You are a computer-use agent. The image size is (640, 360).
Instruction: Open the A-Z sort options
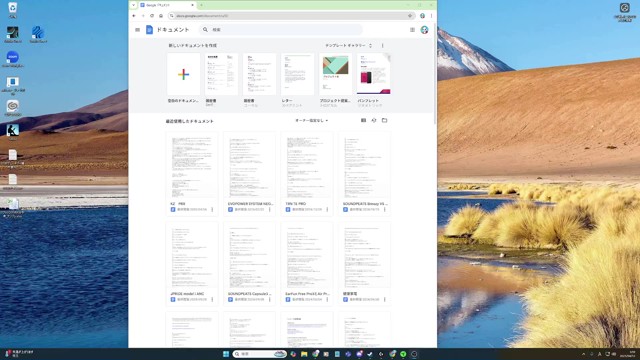coord(374,120)
